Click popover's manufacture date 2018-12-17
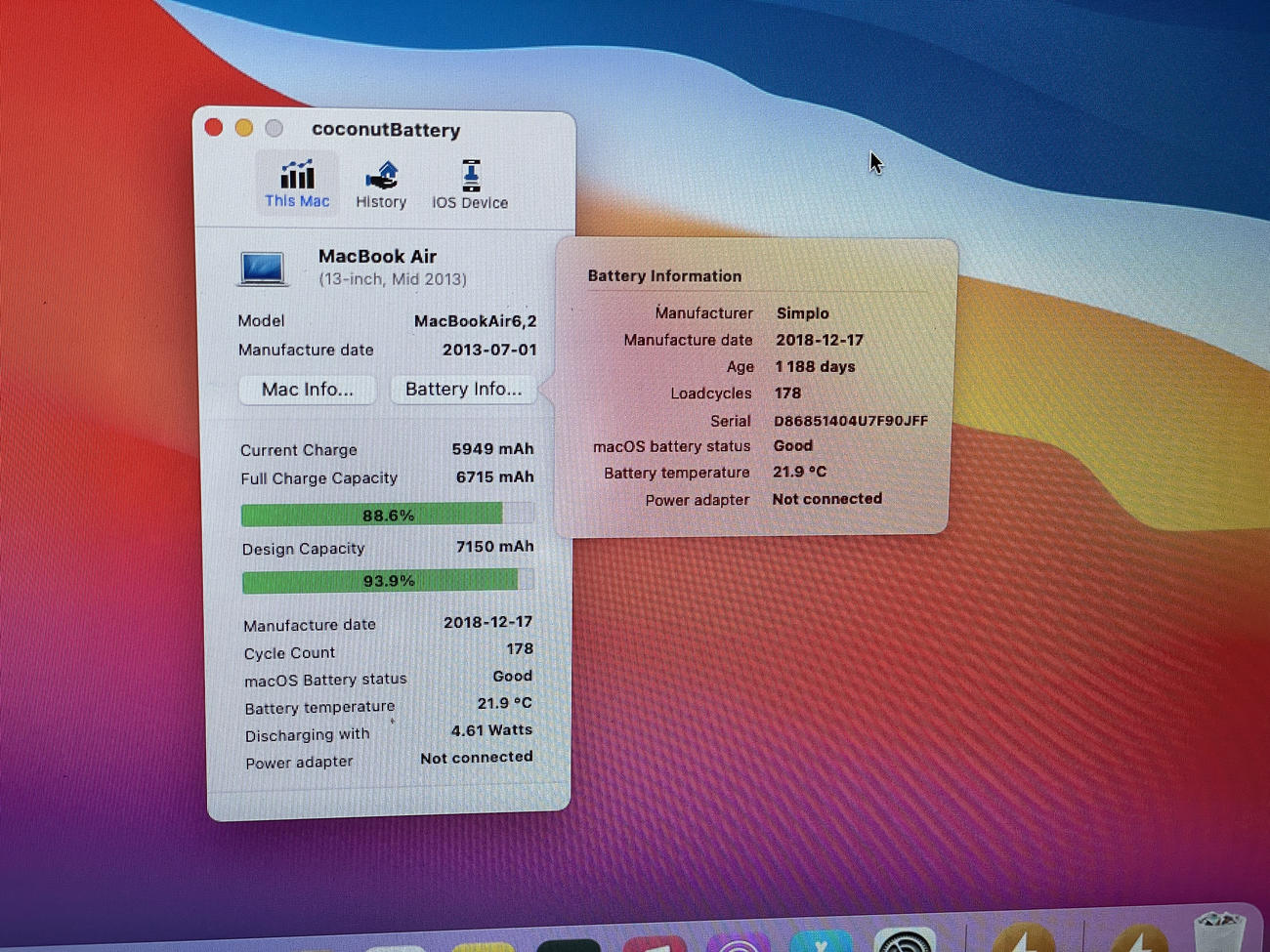The width and height of the screenshot is (1270, 952). point(820,340)
